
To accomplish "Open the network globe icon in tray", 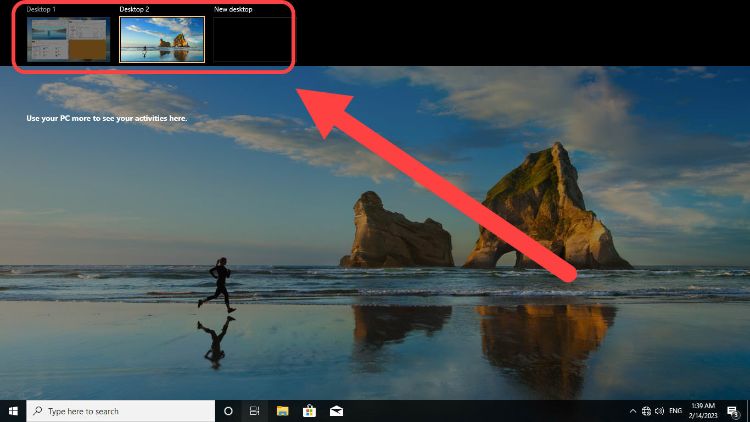I will [x=646, y=411].
